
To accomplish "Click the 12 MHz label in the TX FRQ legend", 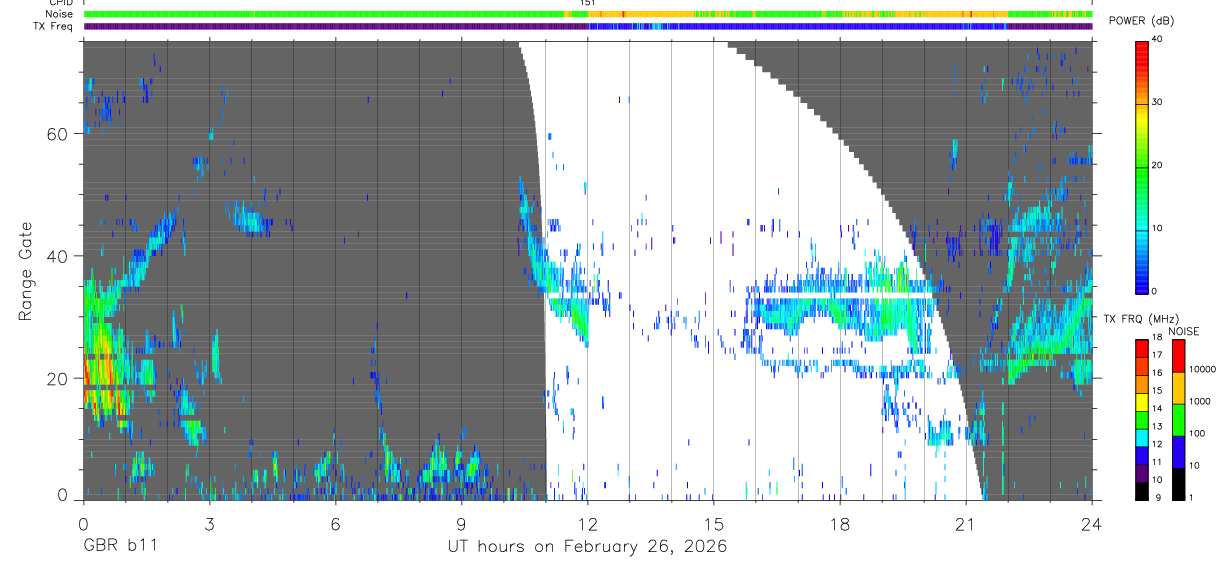I will tap(1157, 444).
